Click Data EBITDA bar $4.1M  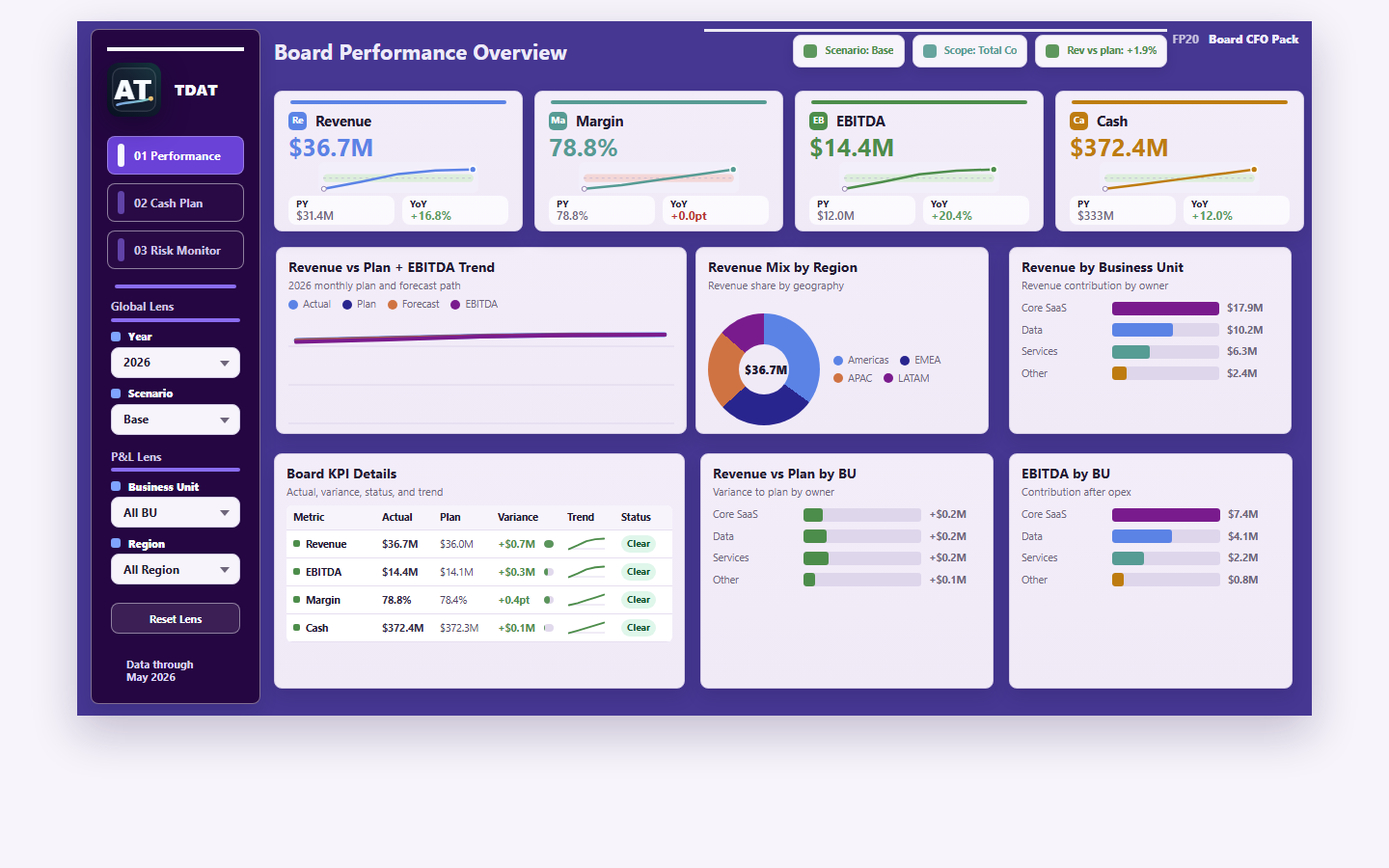1142,536
